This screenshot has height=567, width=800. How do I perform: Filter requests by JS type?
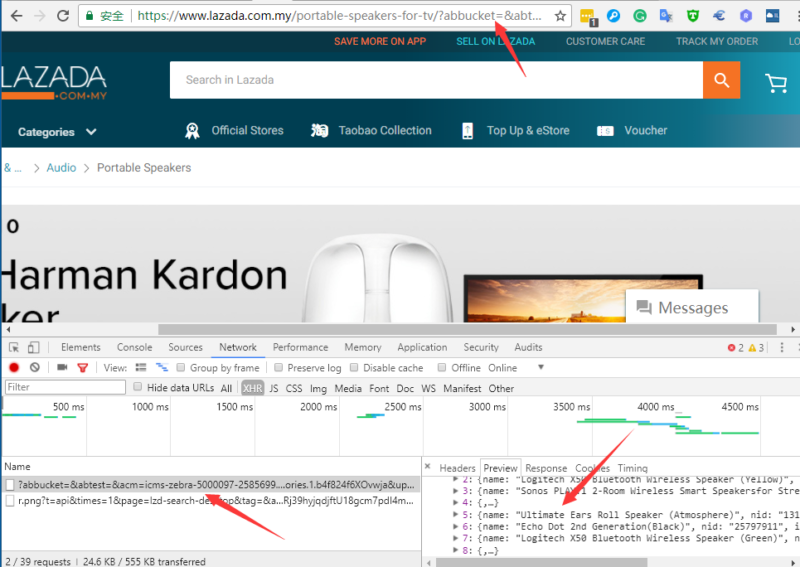[274, 388]
